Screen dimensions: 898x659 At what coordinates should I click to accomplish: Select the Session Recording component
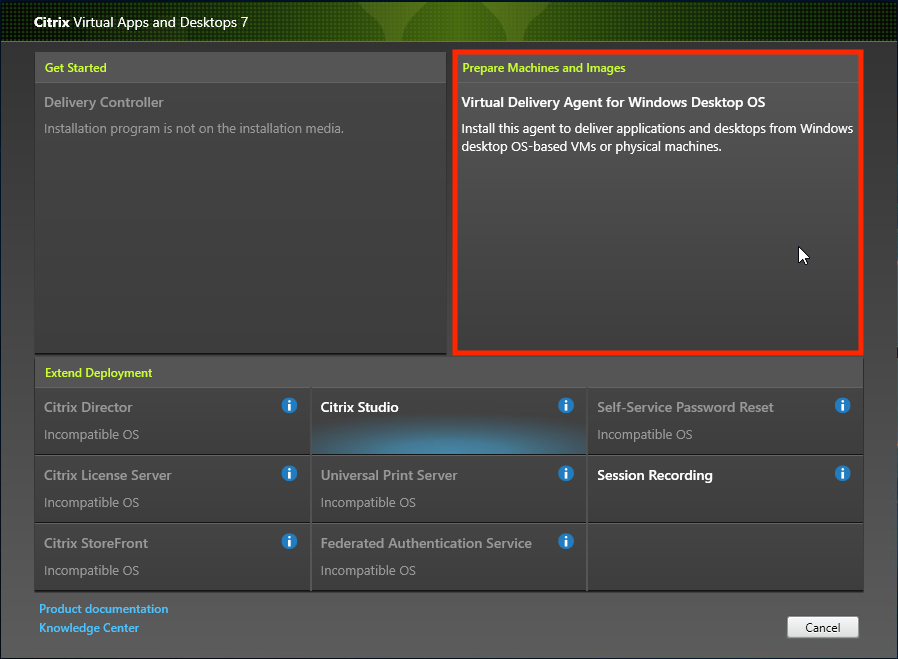coord(700,488)
